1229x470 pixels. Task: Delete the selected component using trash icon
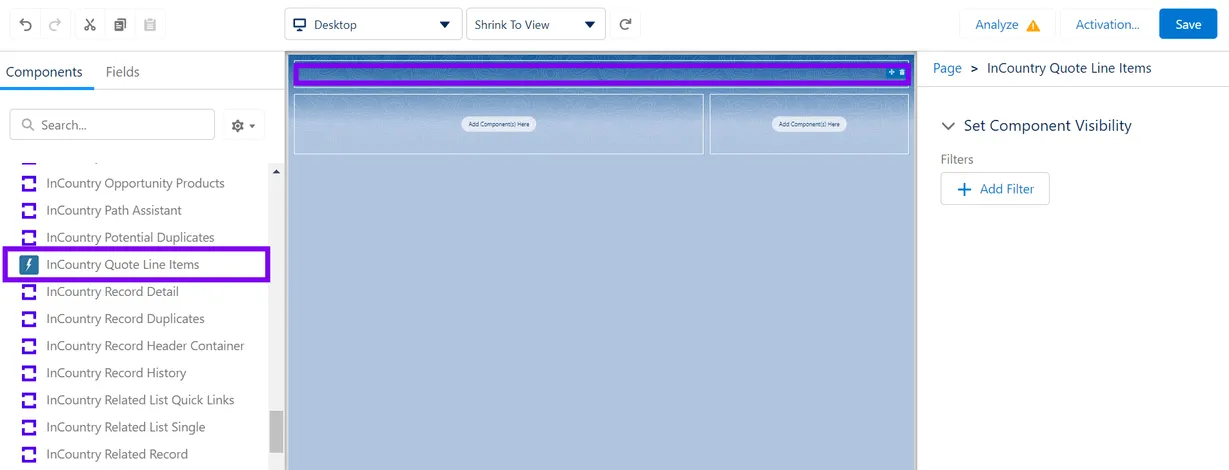tap(902, 72)
